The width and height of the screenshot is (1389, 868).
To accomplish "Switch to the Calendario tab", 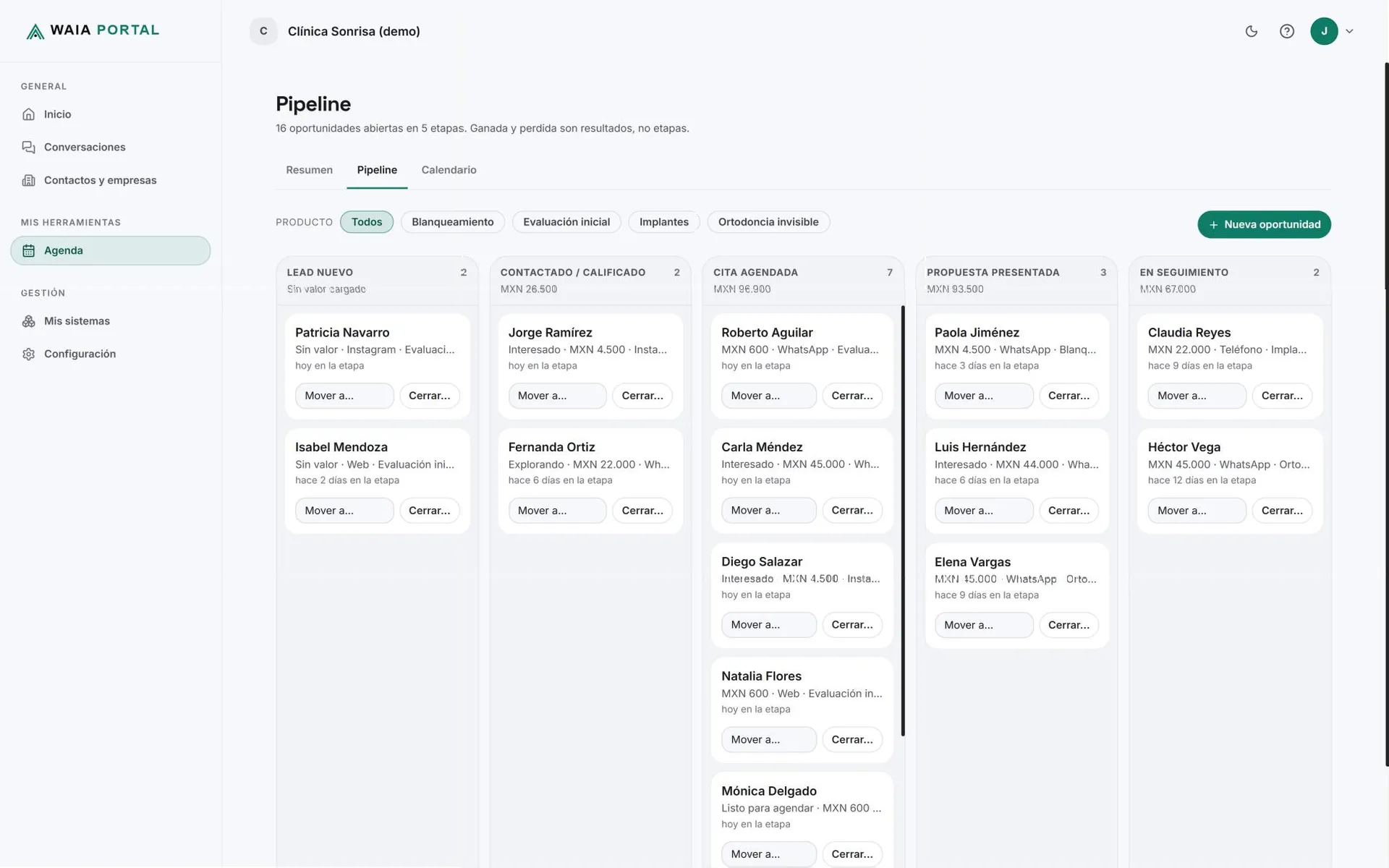I will pyautogui.click(x=449, y=170).
